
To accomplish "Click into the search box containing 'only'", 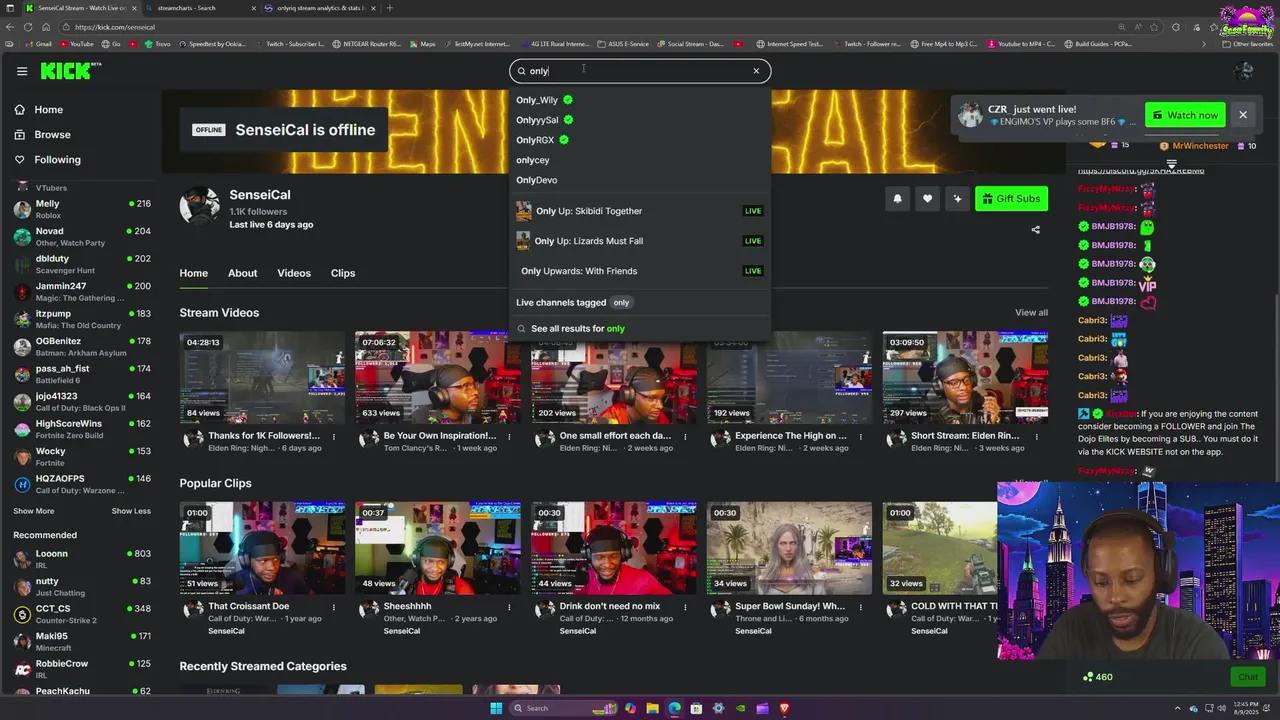I will [x=639, y=71].
